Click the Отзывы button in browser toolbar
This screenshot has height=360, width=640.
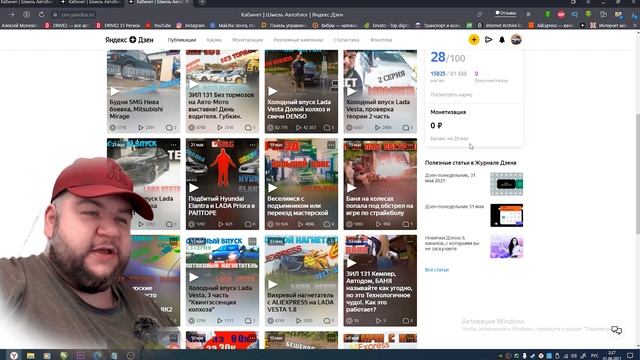[x=505, y=13]
